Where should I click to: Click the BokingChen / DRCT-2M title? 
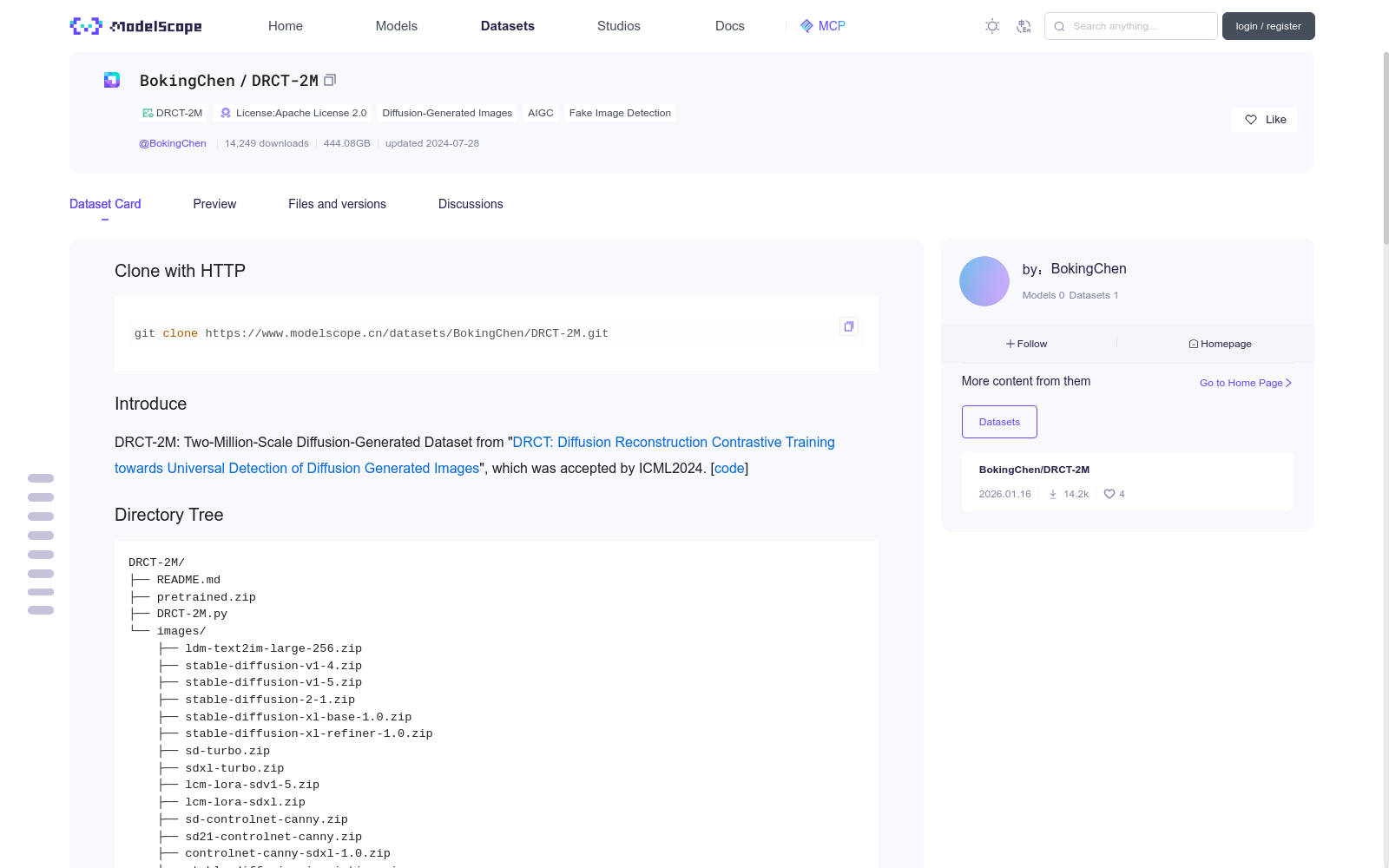click(229, 81)
